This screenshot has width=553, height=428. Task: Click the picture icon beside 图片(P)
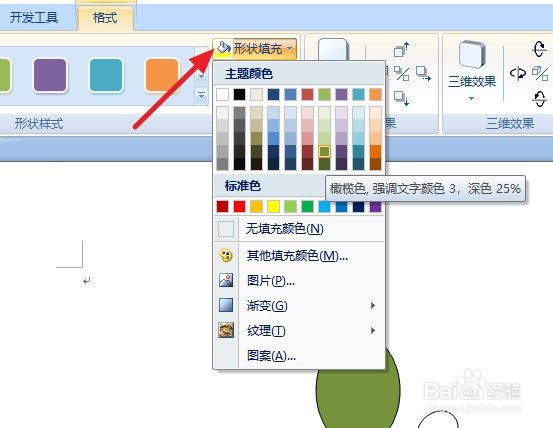[x=226, y=280]
